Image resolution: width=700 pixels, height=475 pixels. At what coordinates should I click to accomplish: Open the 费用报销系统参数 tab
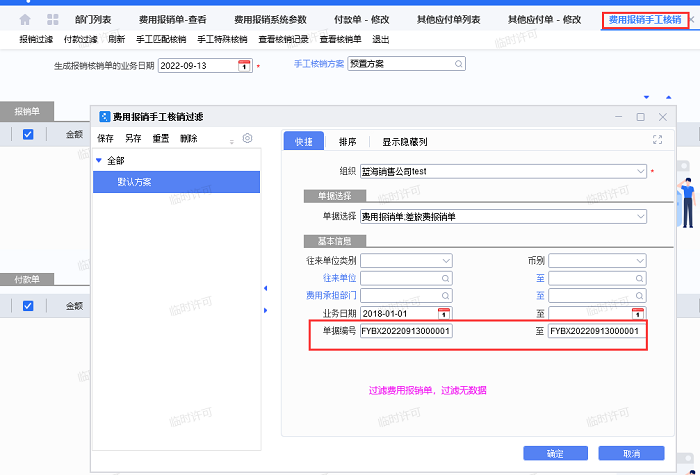tap(270, 19)
